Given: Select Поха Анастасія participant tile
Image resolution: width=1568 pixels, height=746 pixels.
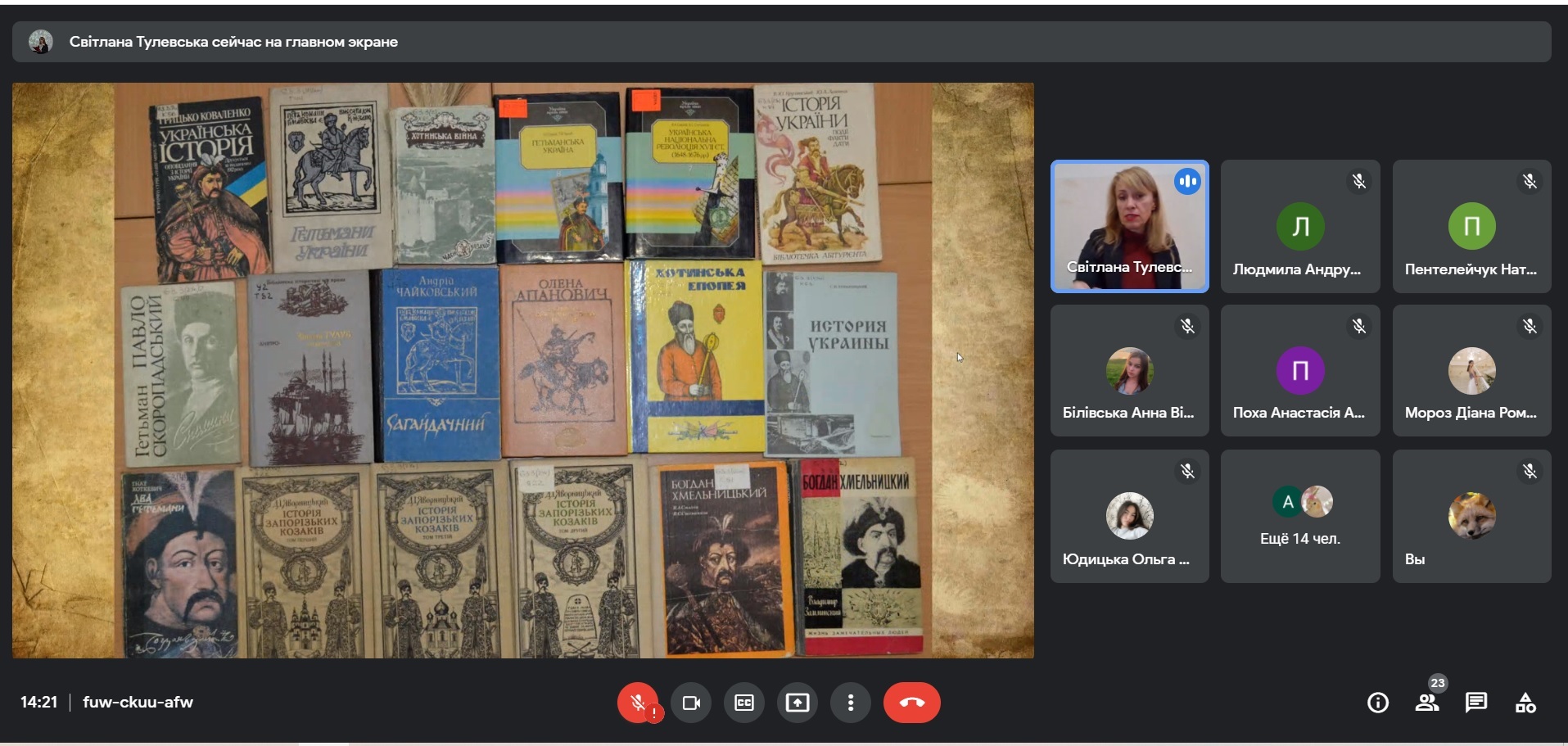Looking at the screenshot, I should [x=1300, y=370].
